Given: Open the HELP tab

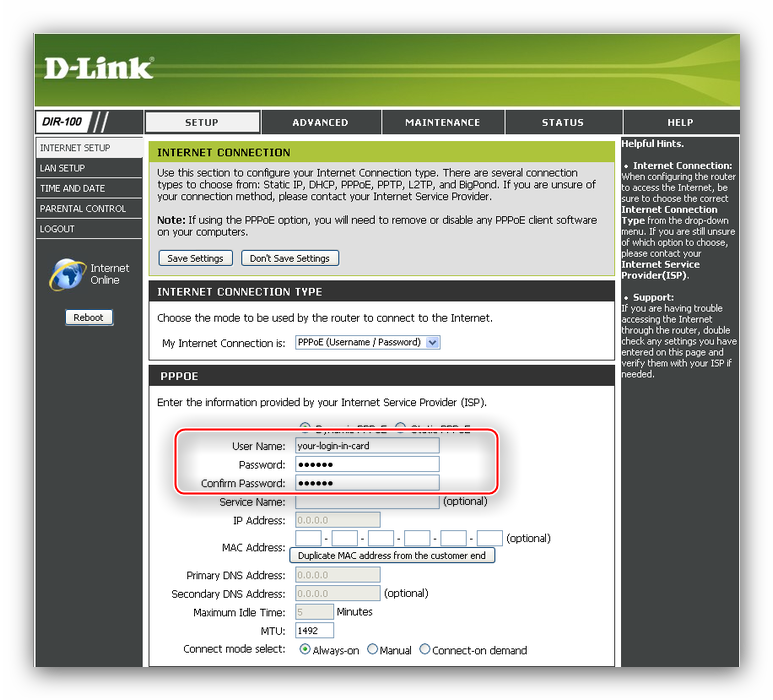Looking at the screenshot, I should (680, 122).
